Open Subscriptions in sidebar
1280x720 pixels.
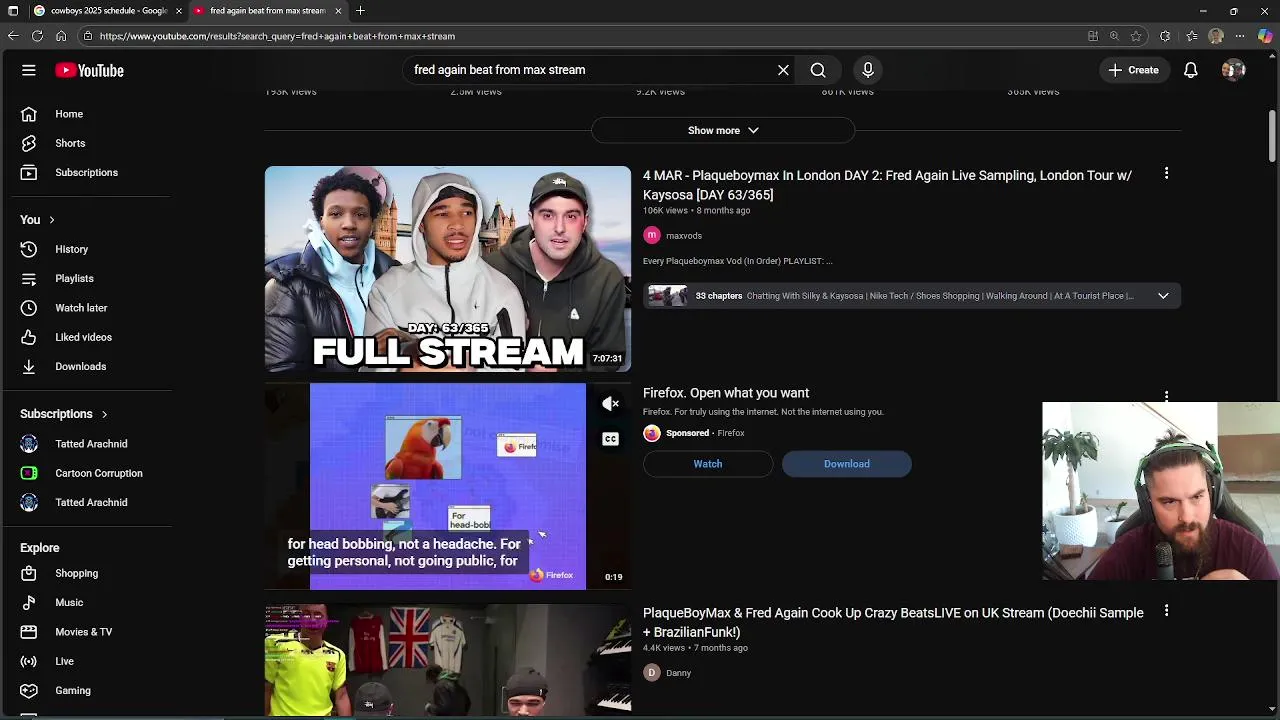86,172
